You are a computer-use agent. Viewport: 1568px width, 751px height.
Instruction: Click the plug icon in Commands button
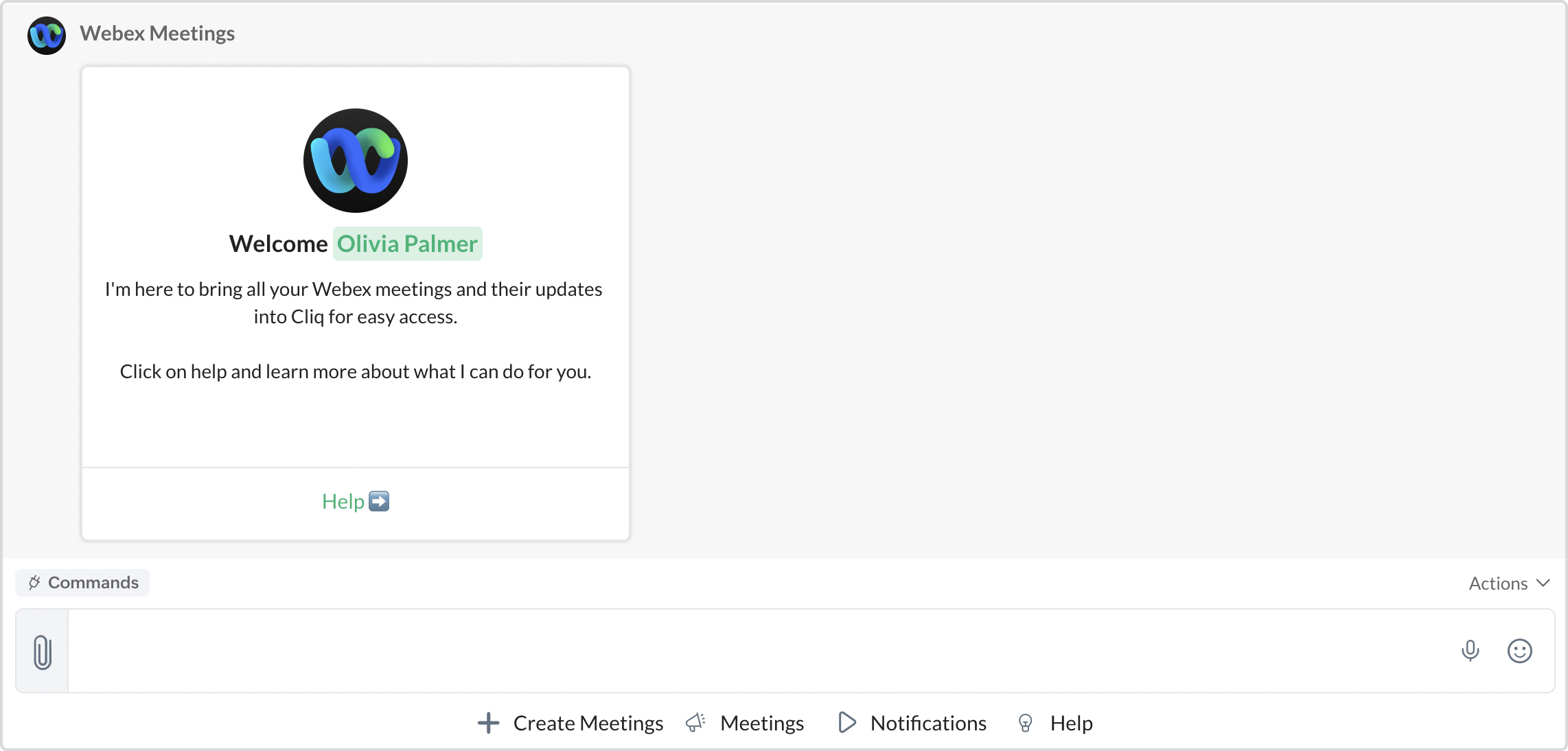click(34, 583)
